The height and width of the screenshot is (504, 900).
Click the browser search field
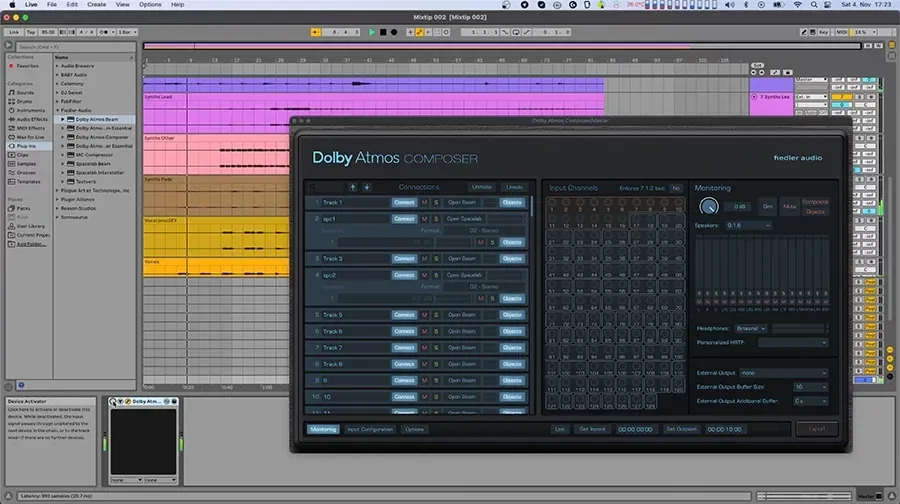[x=75, y=46]
